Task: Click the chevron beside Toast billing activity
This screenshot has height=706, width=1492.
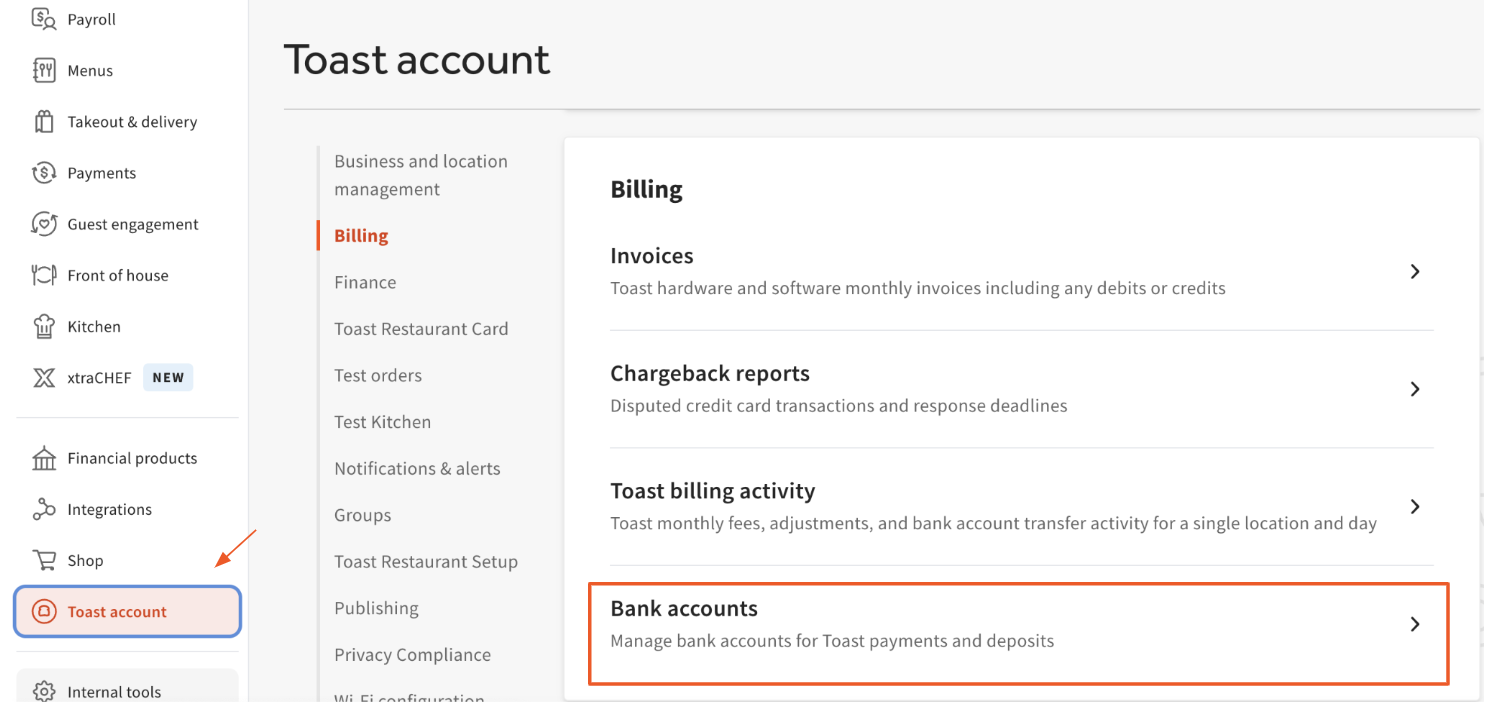Action: tap(1414, 506)
